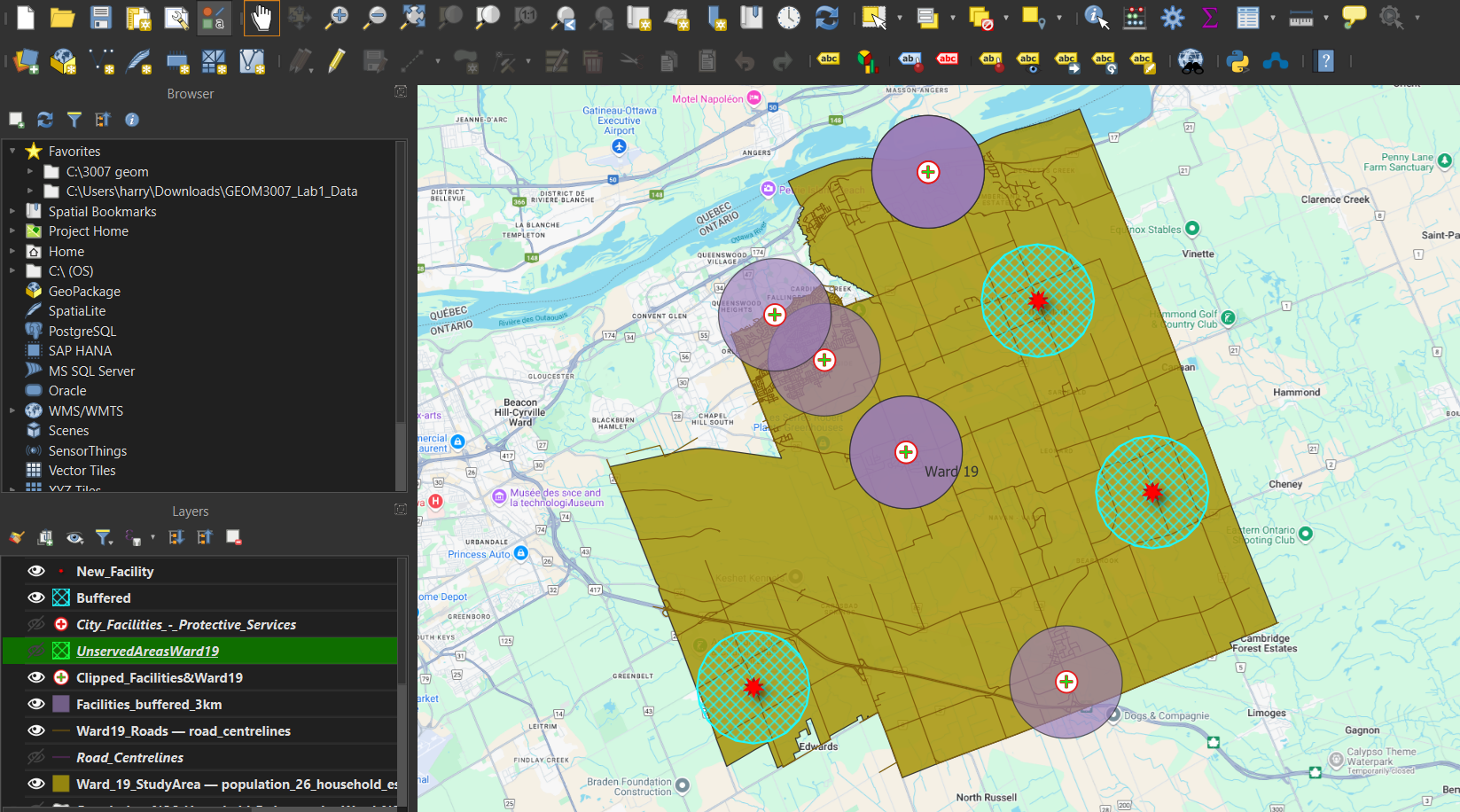This screenshot has height=812, width=1460.
Task: Open the Processing Toolbox gear icon
Action: tap(1173, 18)
